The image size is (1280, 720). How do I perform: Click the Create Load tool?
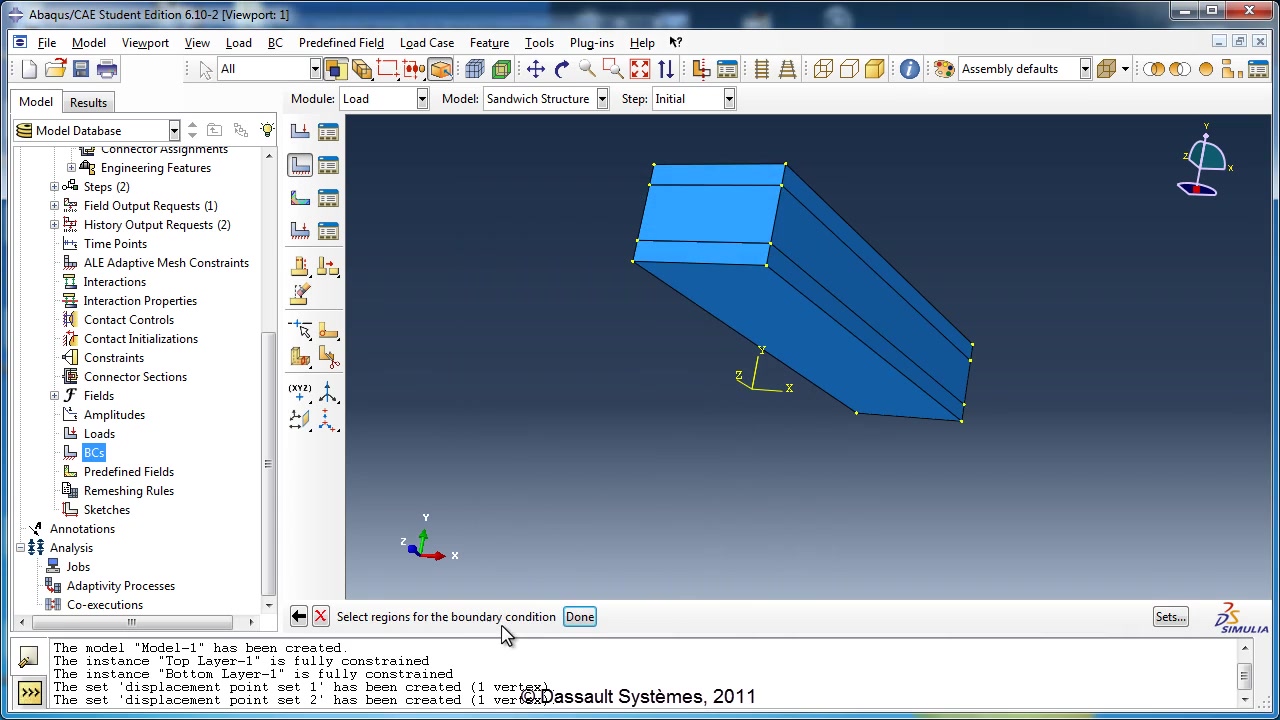pyautogui.click(x=300, y=132)
